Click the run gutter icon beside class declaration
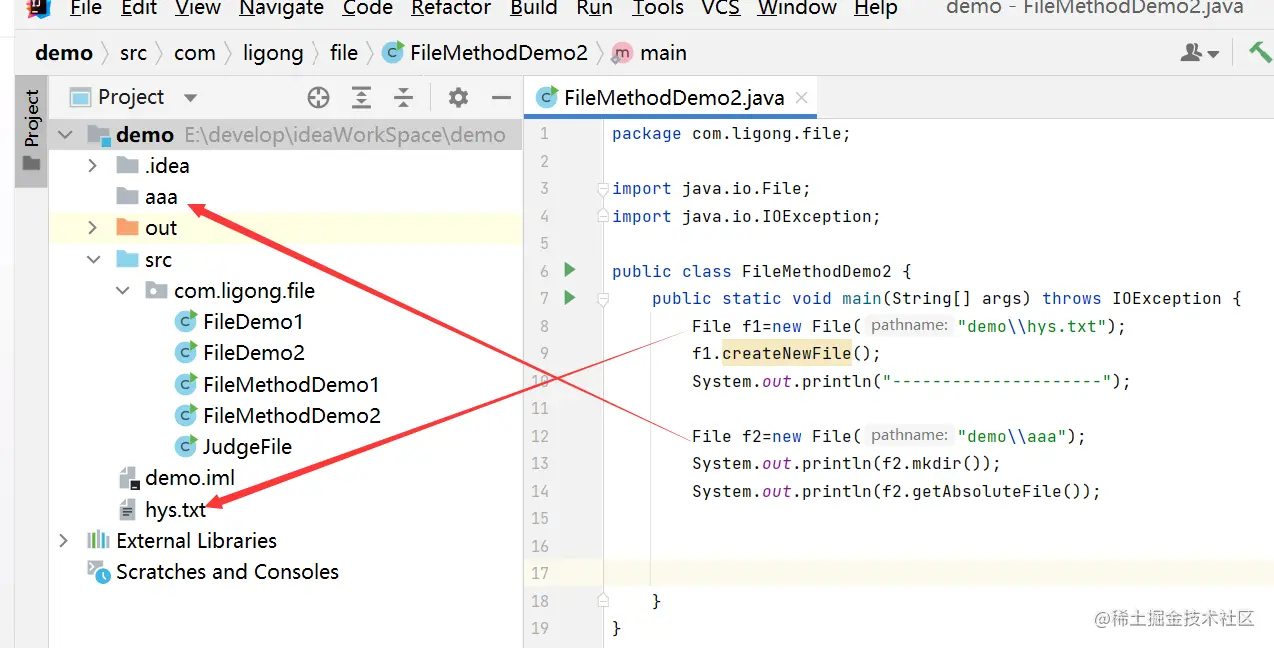Image resolution: width=1274 pixels, height=648 pixels. tap(570, 270)
